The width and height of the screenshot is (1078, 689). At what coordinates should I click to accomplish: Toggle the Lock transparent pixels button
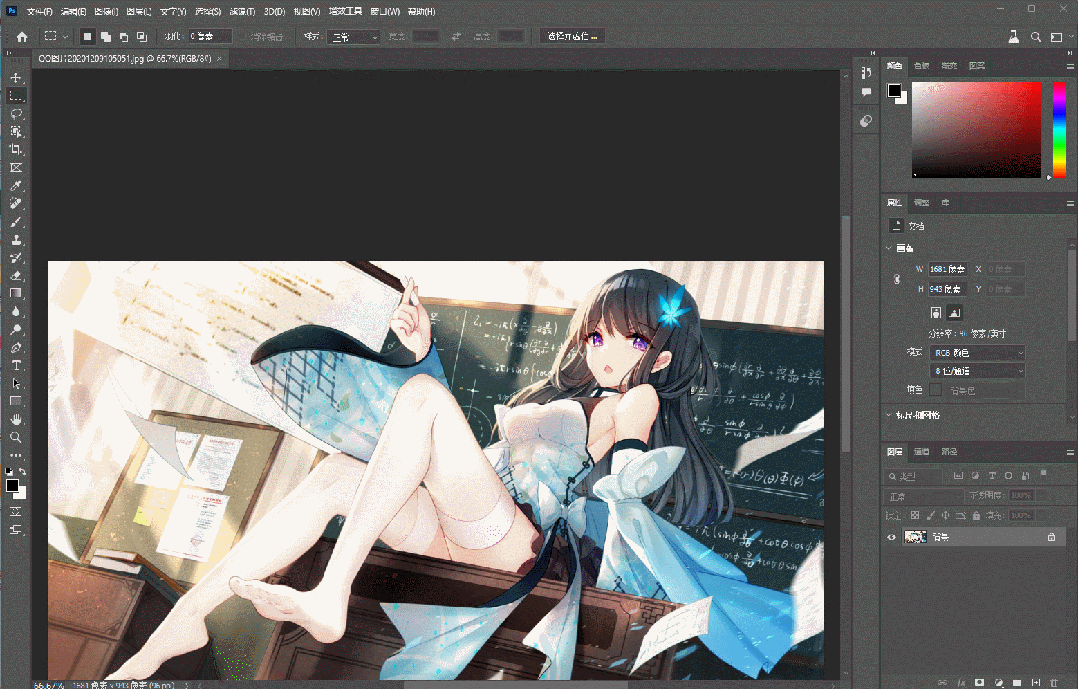coord(915,515)
